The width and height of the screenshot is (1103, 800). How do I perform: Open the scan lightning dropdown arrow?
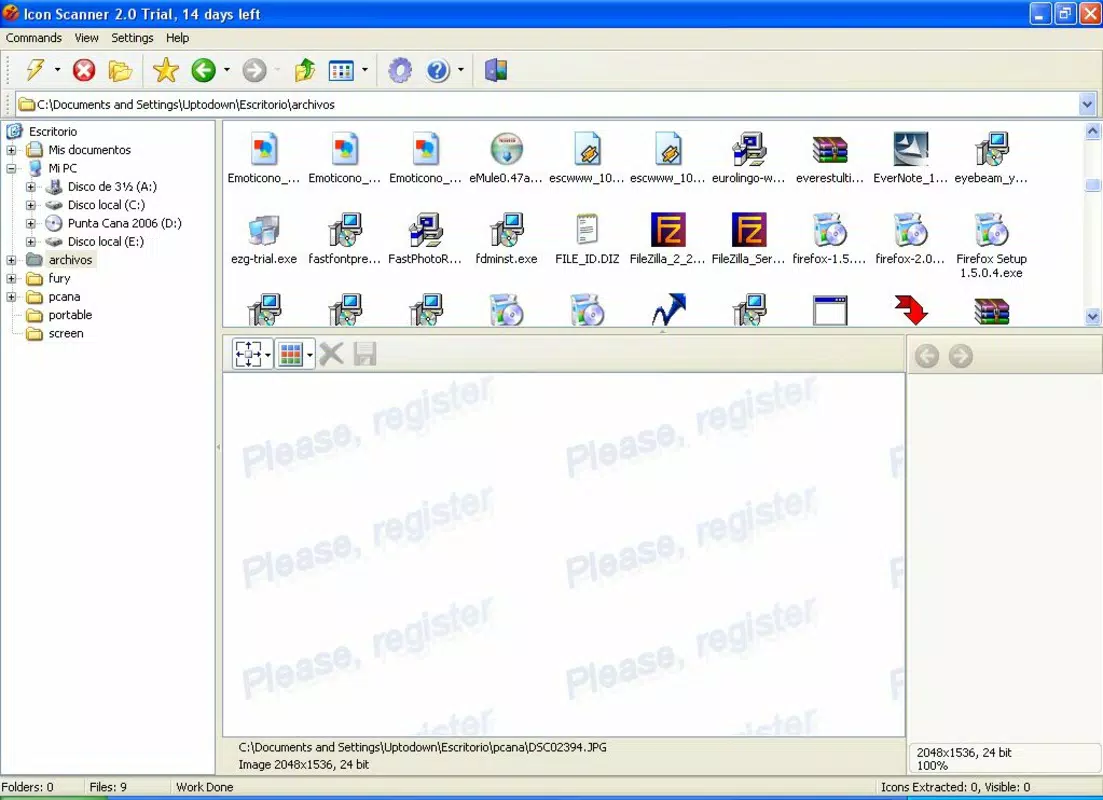(58, 70)
